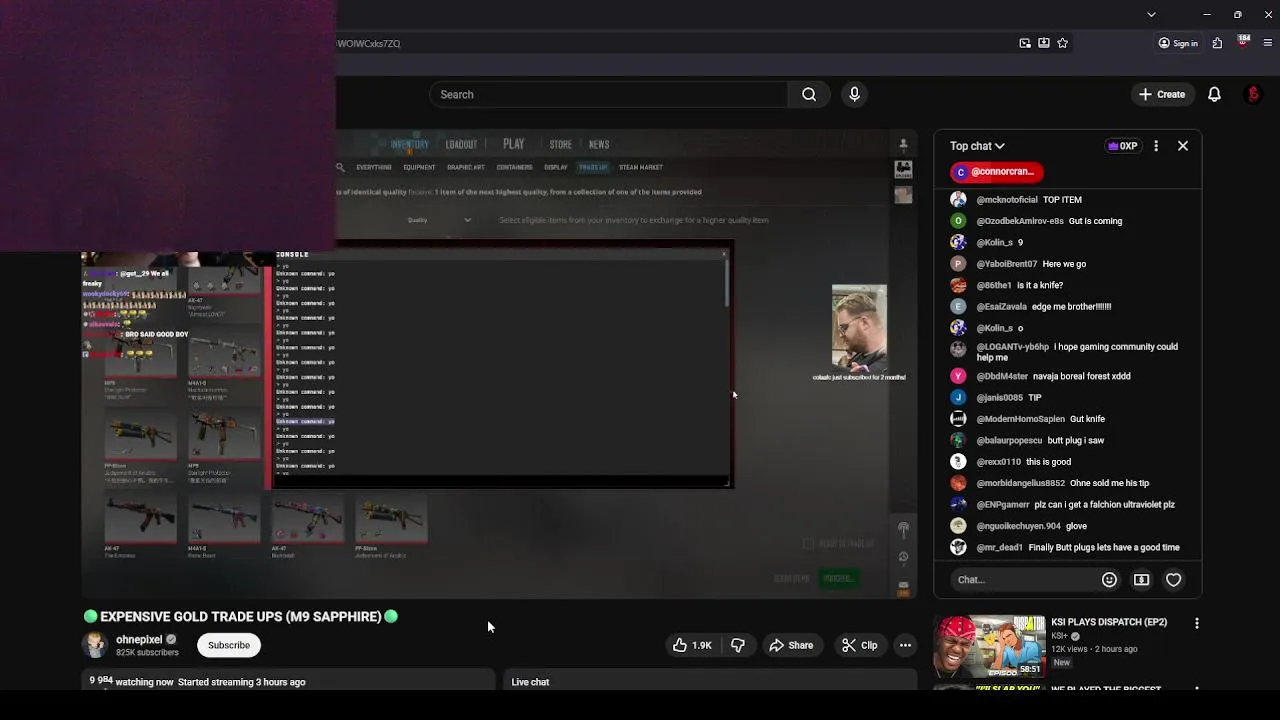The image size is (1280, 720).
Task: Click the Create button
Action: 1161,94
